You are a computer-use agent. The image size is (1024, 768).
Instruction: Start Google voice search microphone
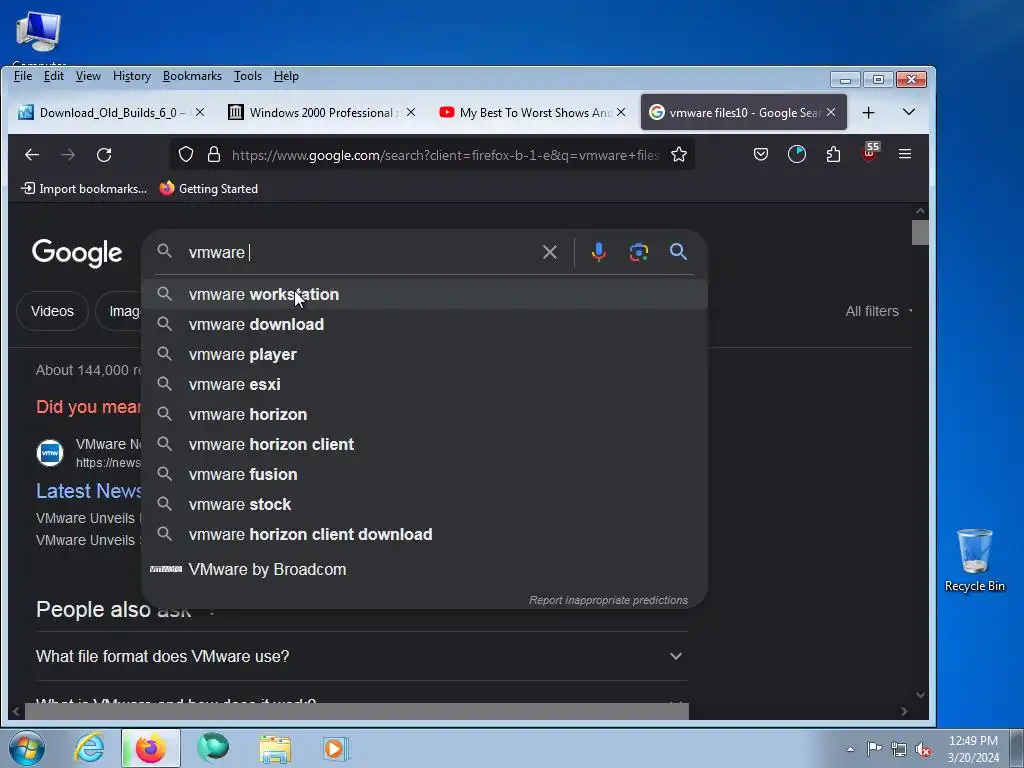pos(598,252)
